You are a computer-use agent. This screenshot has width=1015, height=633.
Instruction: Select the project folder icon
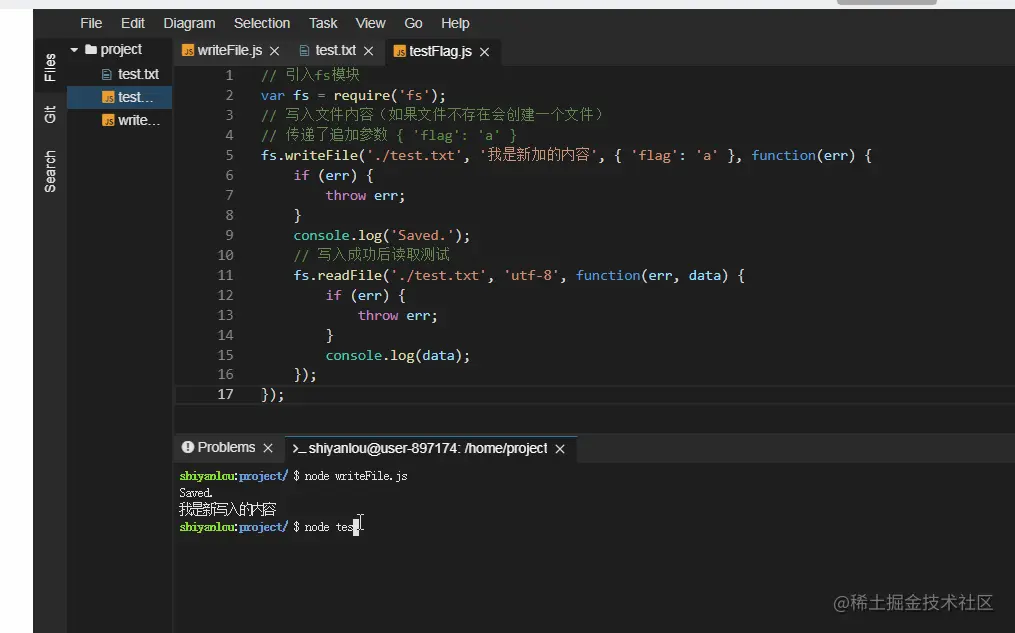point(91,49)
